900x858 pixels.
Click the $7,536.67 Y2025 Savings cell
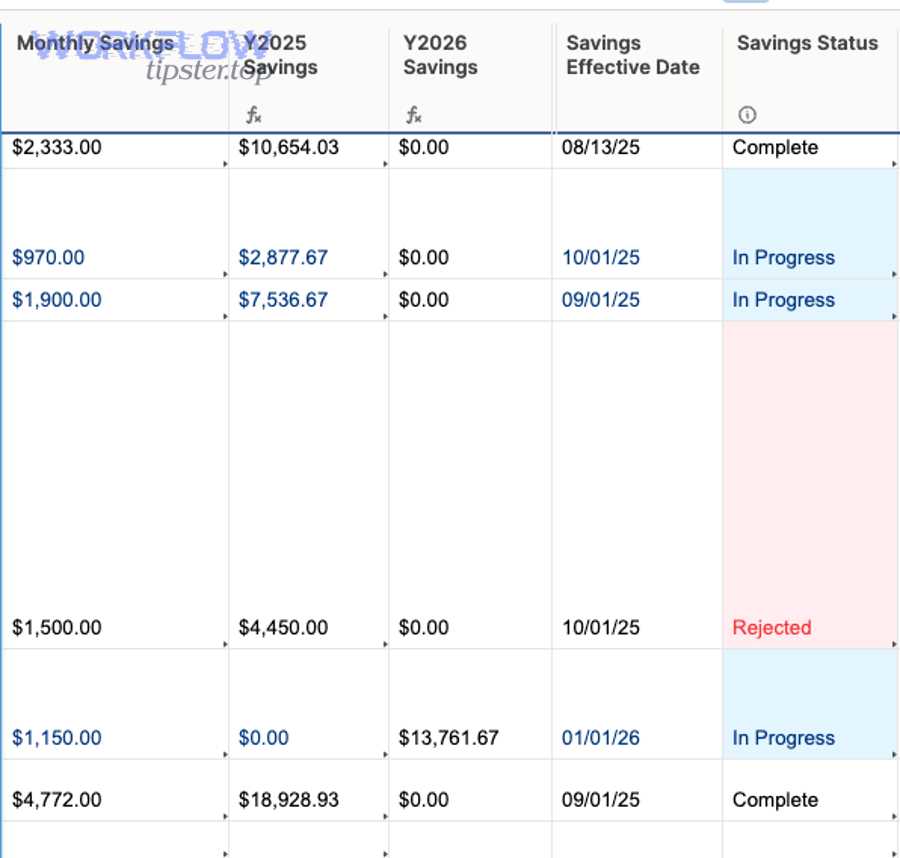283,300
